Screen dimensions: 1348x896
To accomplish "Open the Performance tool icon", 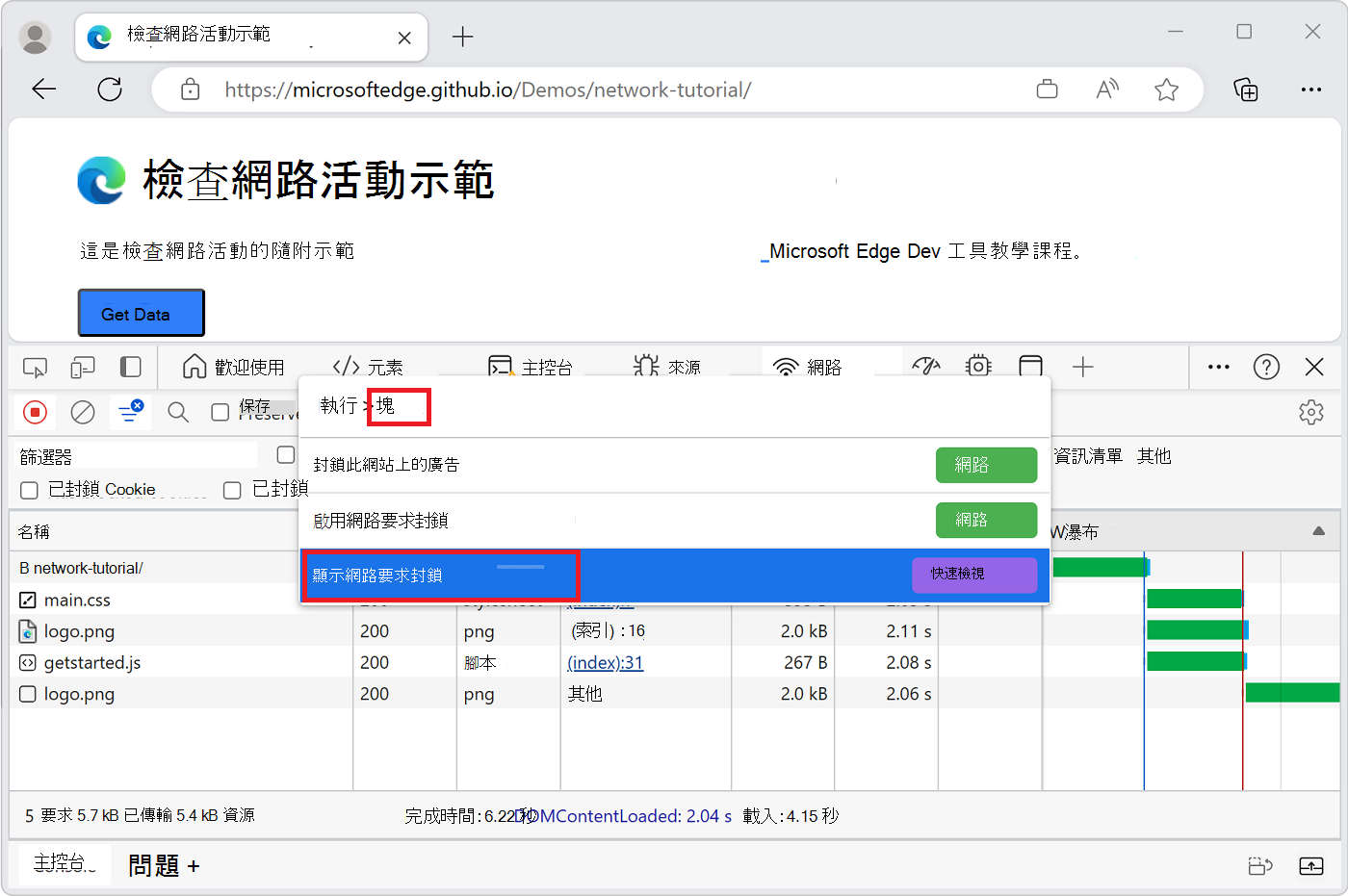I will click(925, 367).
